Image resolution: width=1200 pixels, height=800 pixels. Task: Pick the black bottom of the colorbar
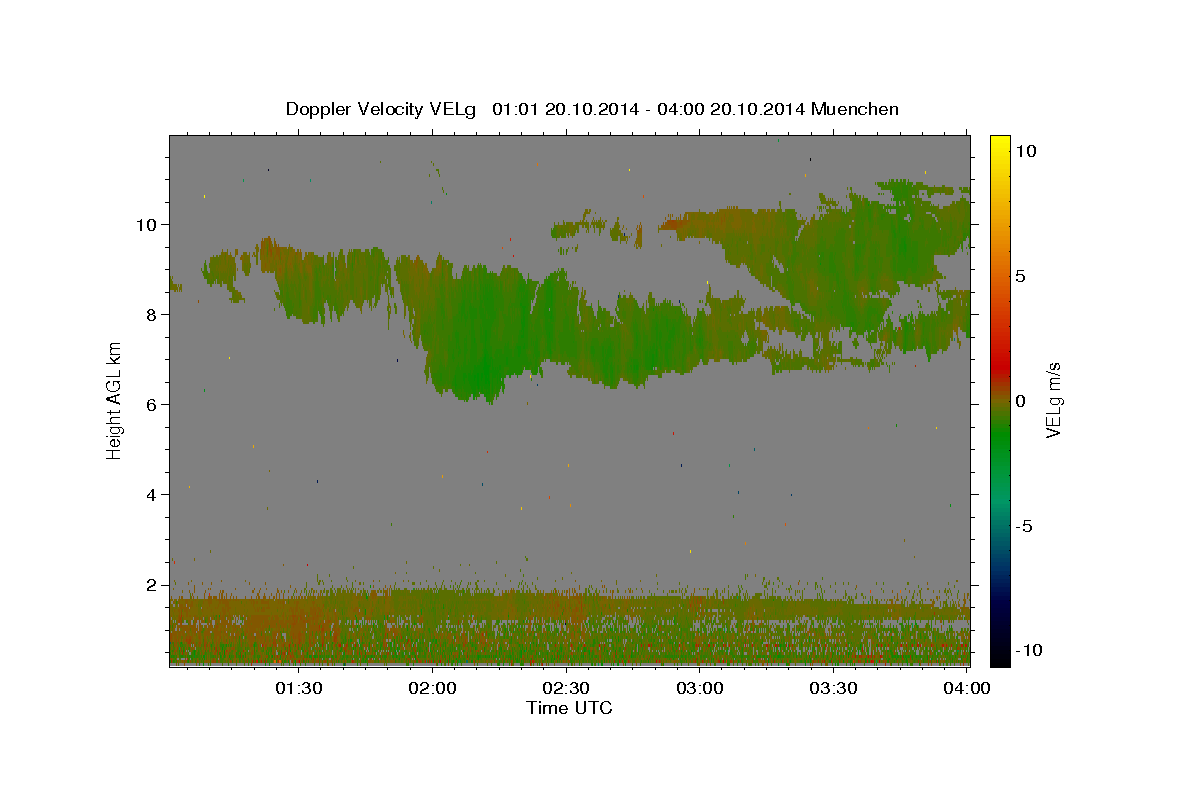[999, 655]
